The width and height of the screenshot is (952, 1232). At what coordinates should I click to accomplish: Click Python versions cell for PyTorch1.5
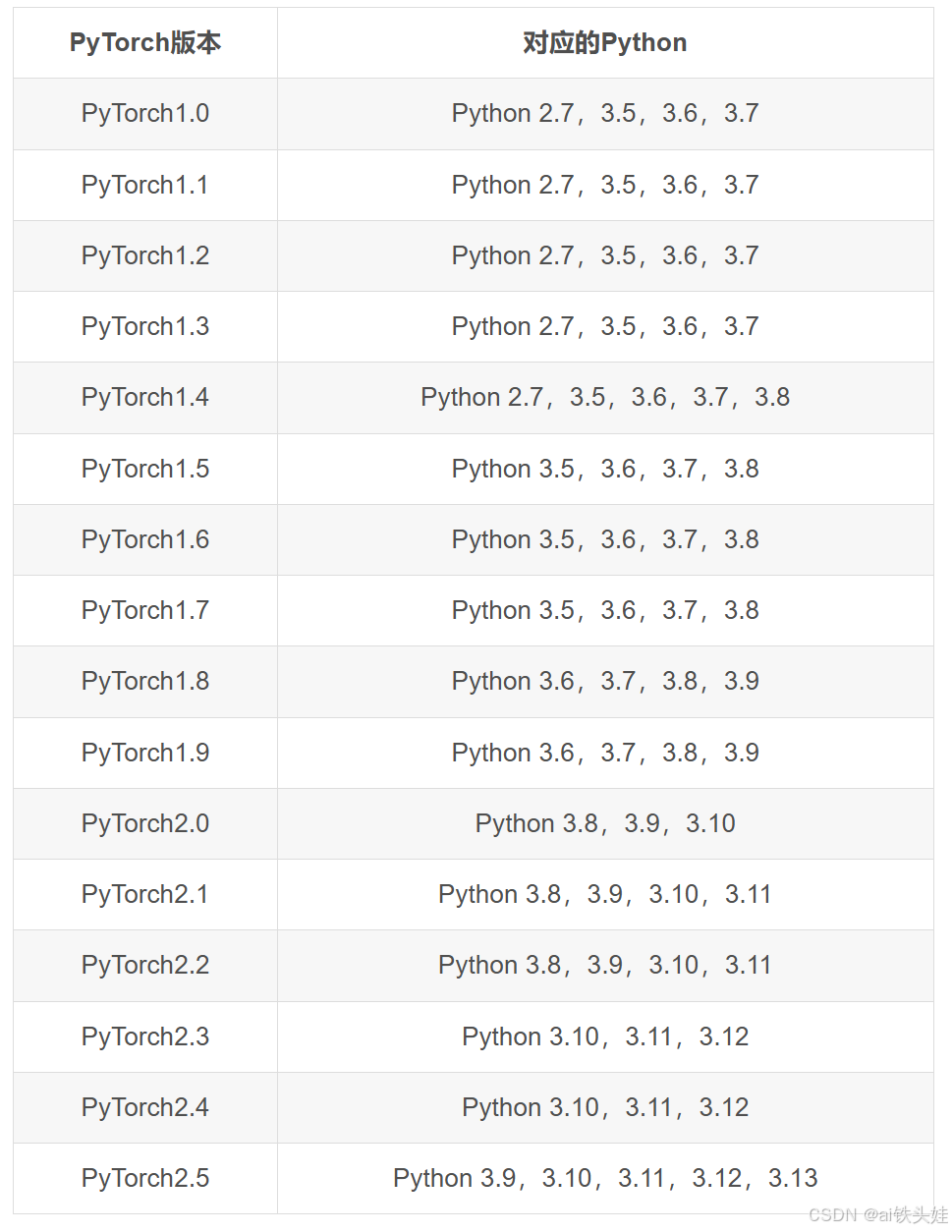click(605, 470)
